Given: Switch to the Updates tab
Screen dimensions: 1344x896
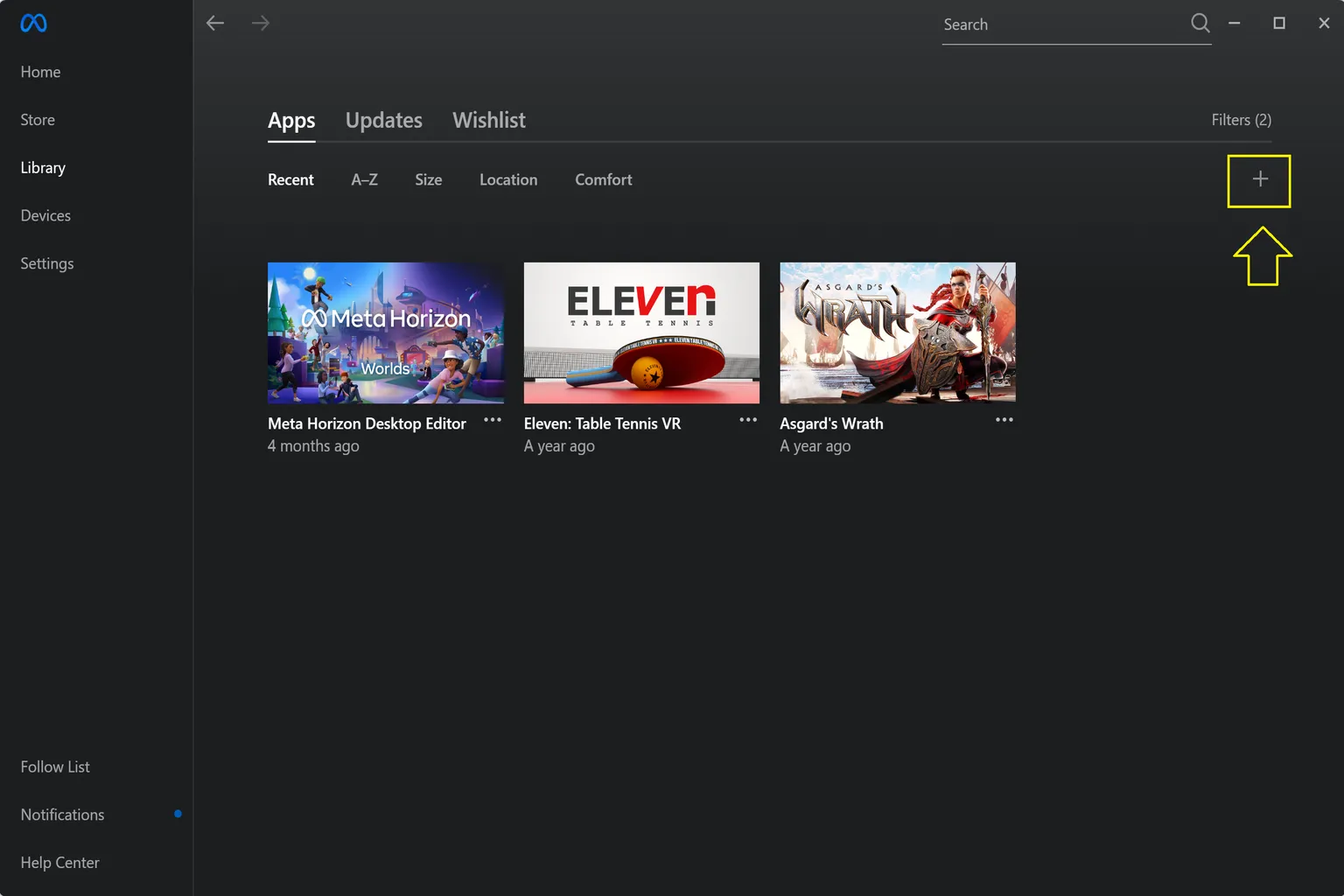Looking at the screenshot, I should click(384, 121).
